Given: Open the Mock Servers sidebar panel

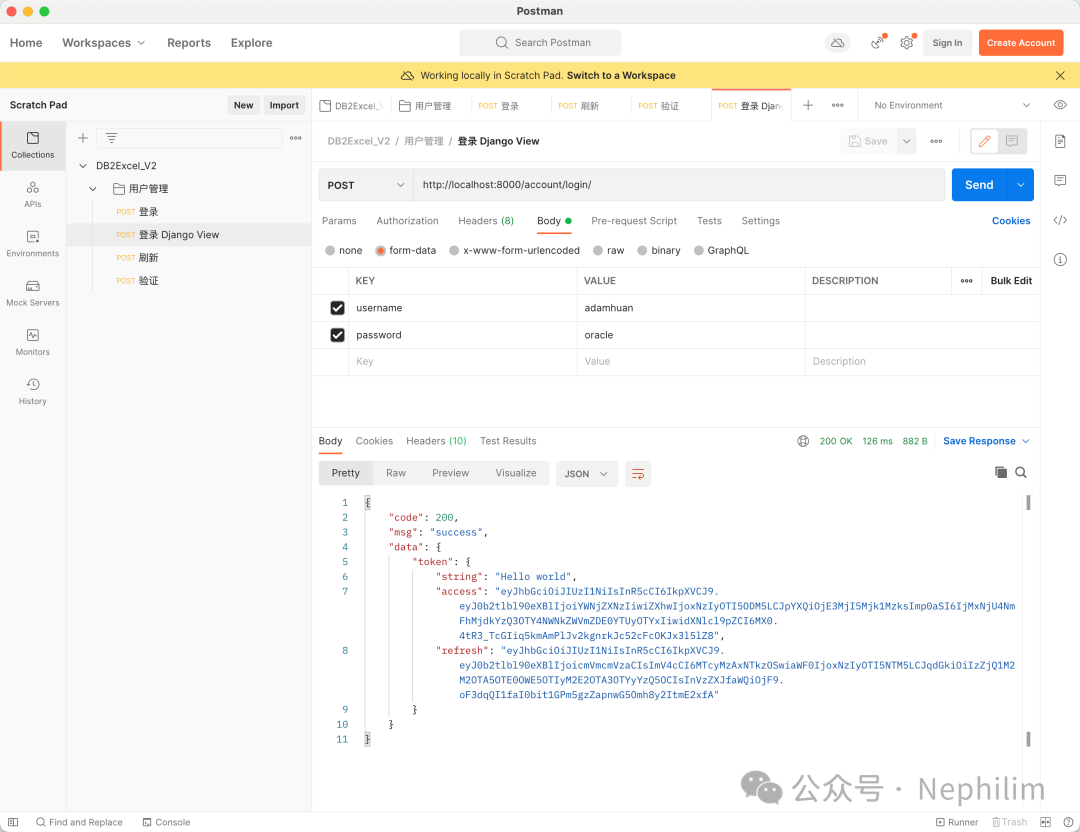Looking at the screenshot, I should [32, 293].
